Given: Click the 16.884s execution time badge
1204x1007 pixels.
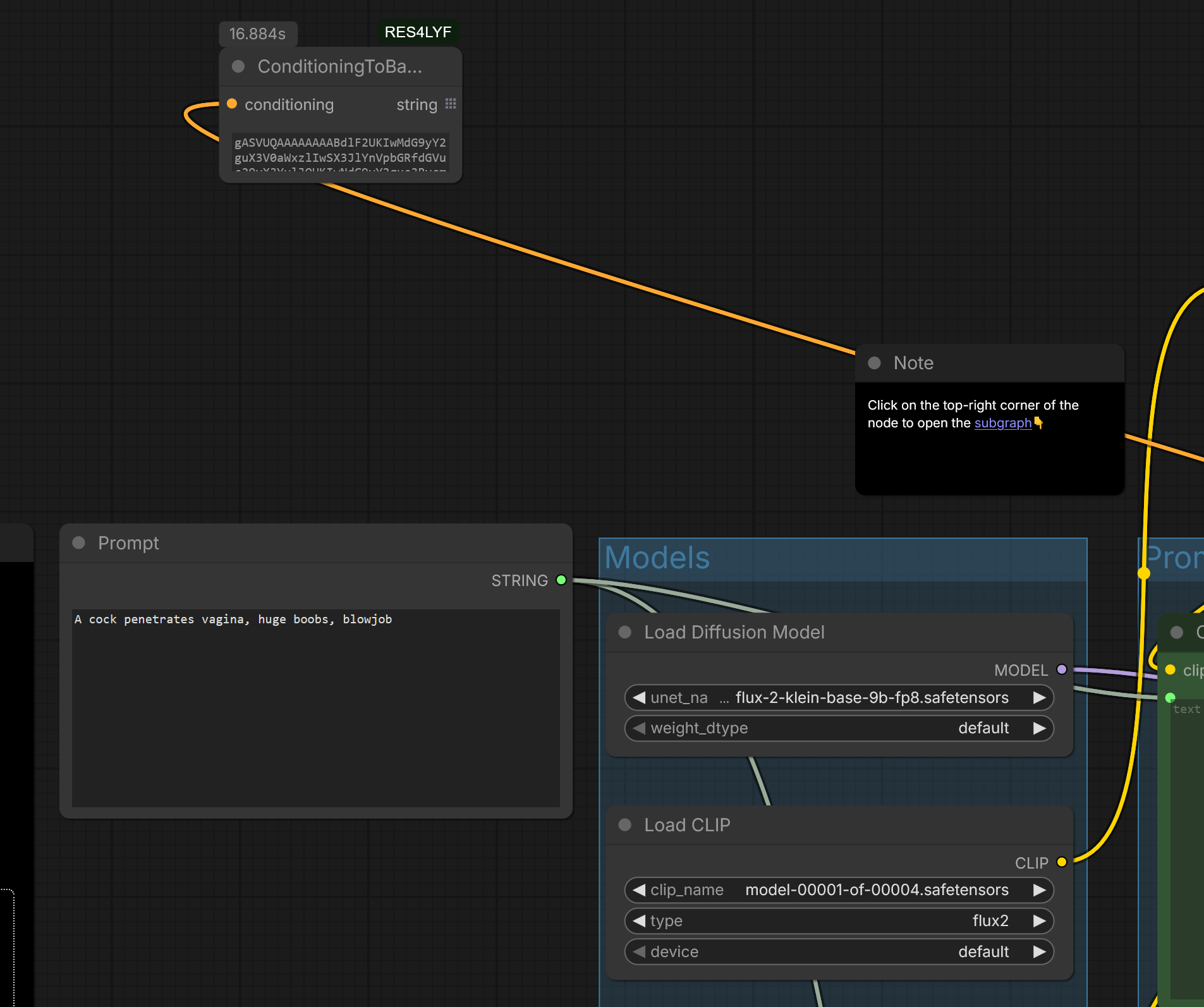Looking at the screenshot, I should pyautogui.click(x=258, y=34).
